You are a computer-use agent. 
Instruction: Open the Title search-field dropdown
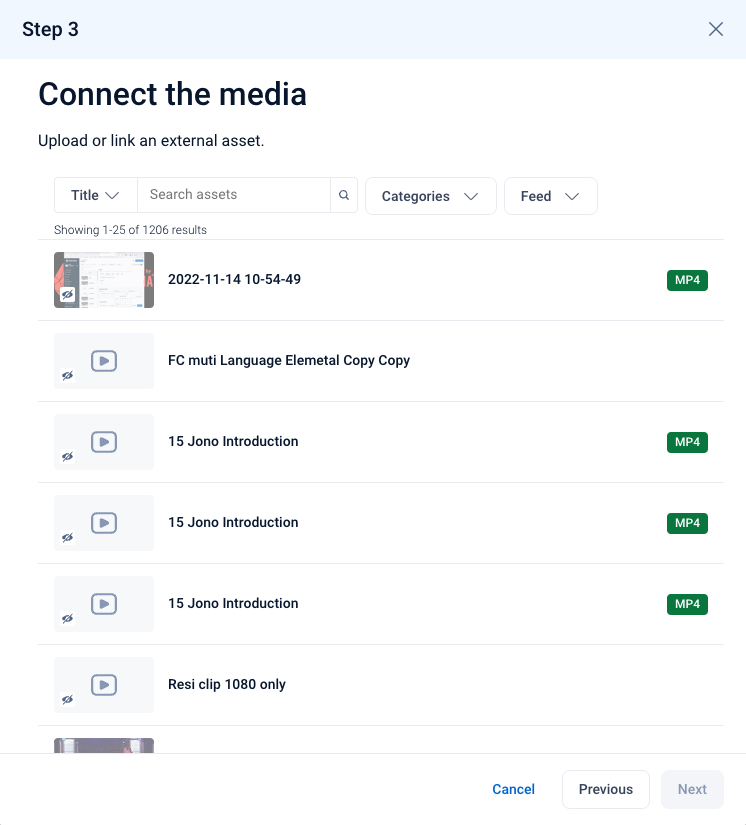coord(95,195)
